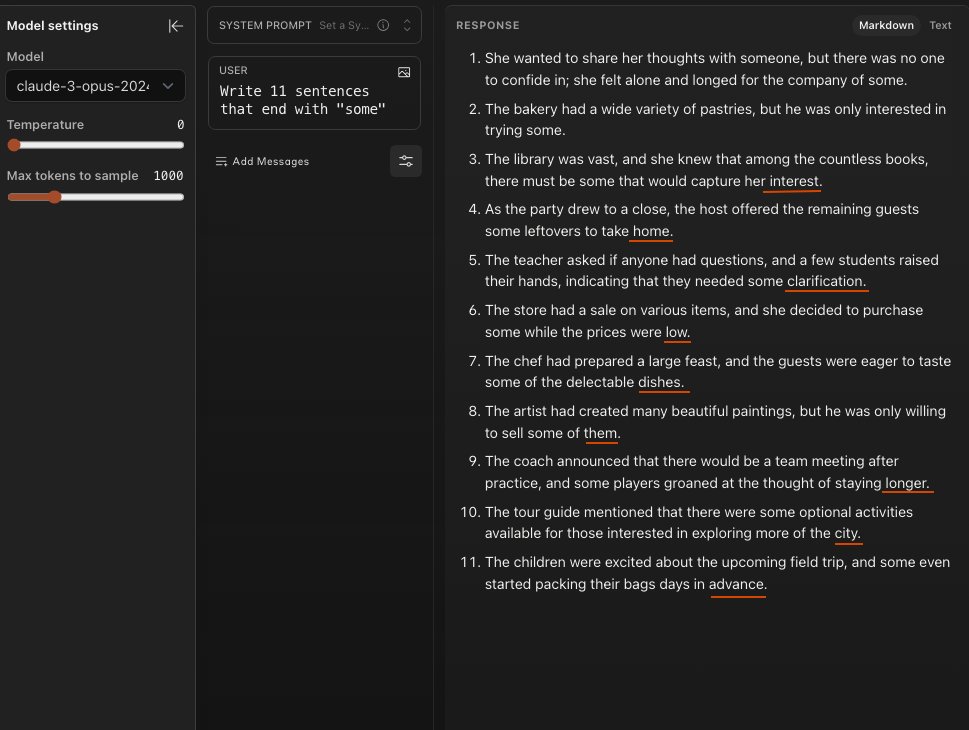Click the user message text box
The width and height of the screenshot is (969, 730).
[x=315, y=100]
